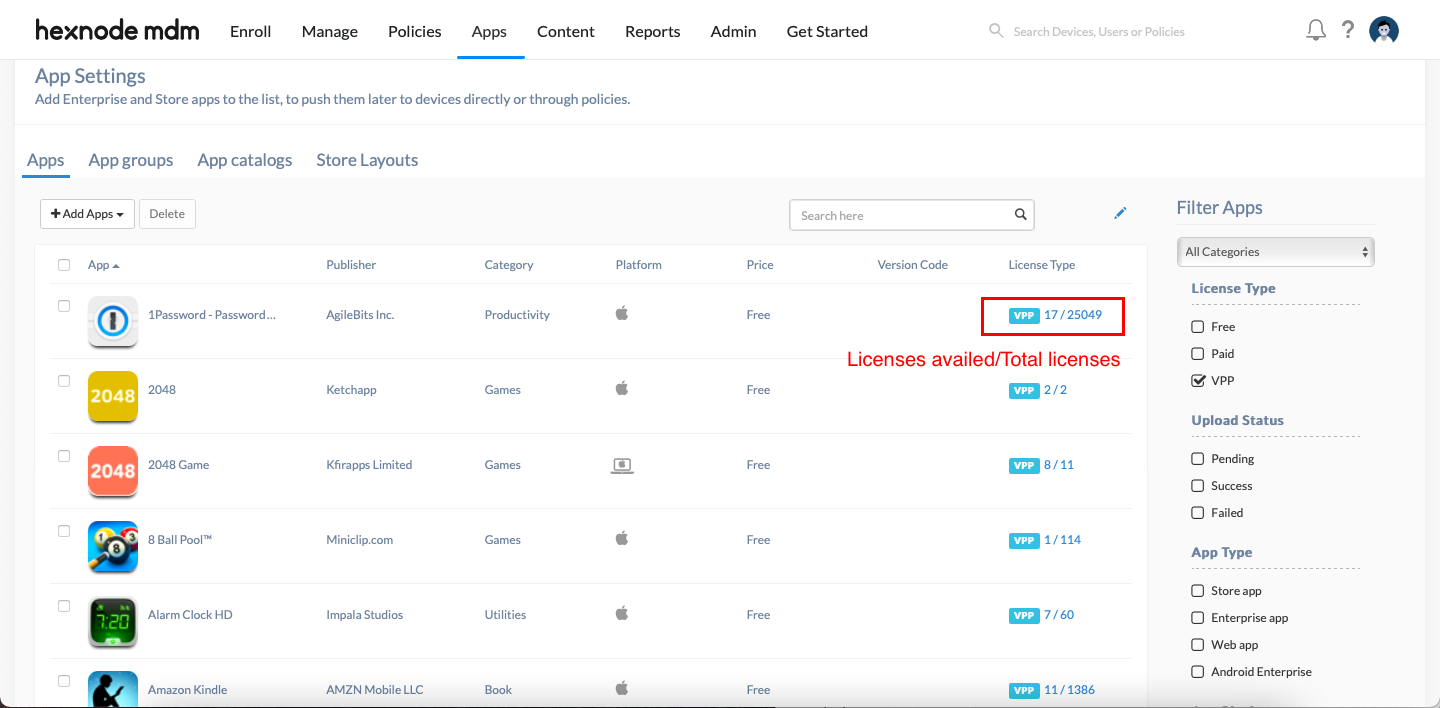Image resolution: width=1440 pixels, height=708 pixels.
Task: Click the global search magnifier icon
Action: click(996, 31)
